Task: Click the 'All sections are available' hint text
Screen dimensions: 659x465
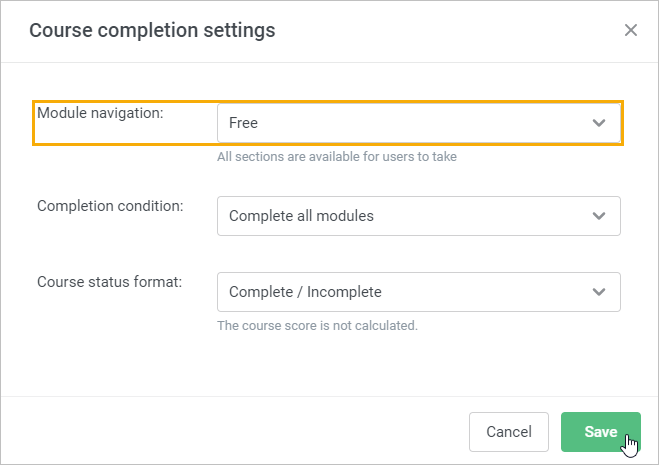Action: click(x=337, y=157)
